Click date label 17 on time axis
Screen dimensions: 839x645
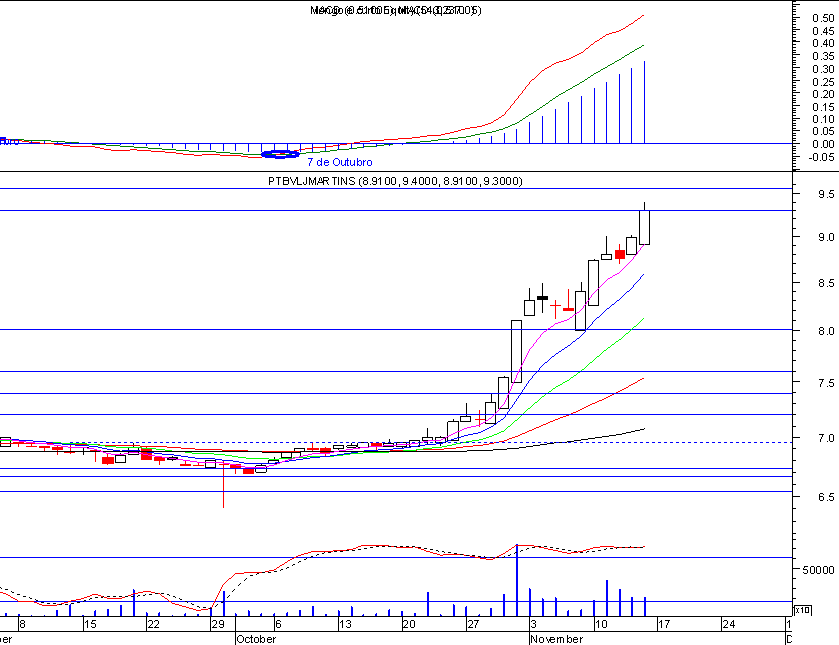point(664,624)
